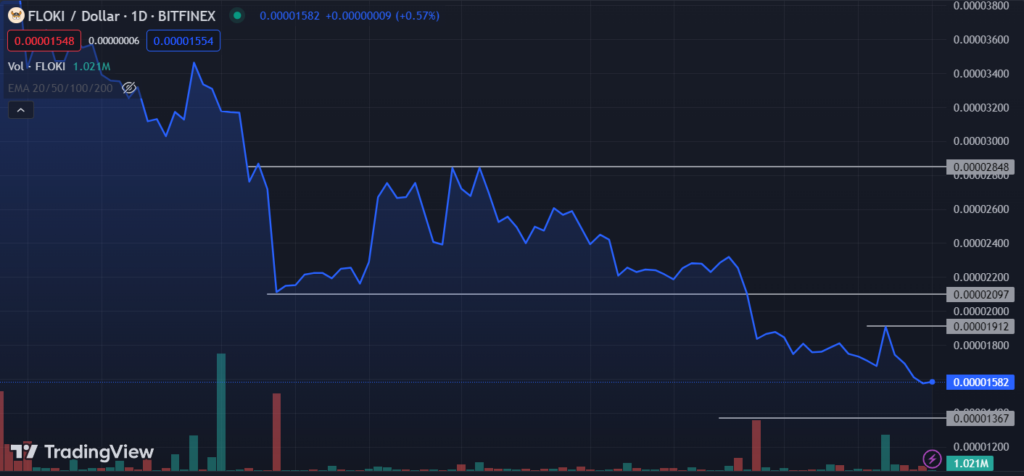Select the Vol · FLOKI indicator legend
1024x476 pixels.
coord(59,66)
